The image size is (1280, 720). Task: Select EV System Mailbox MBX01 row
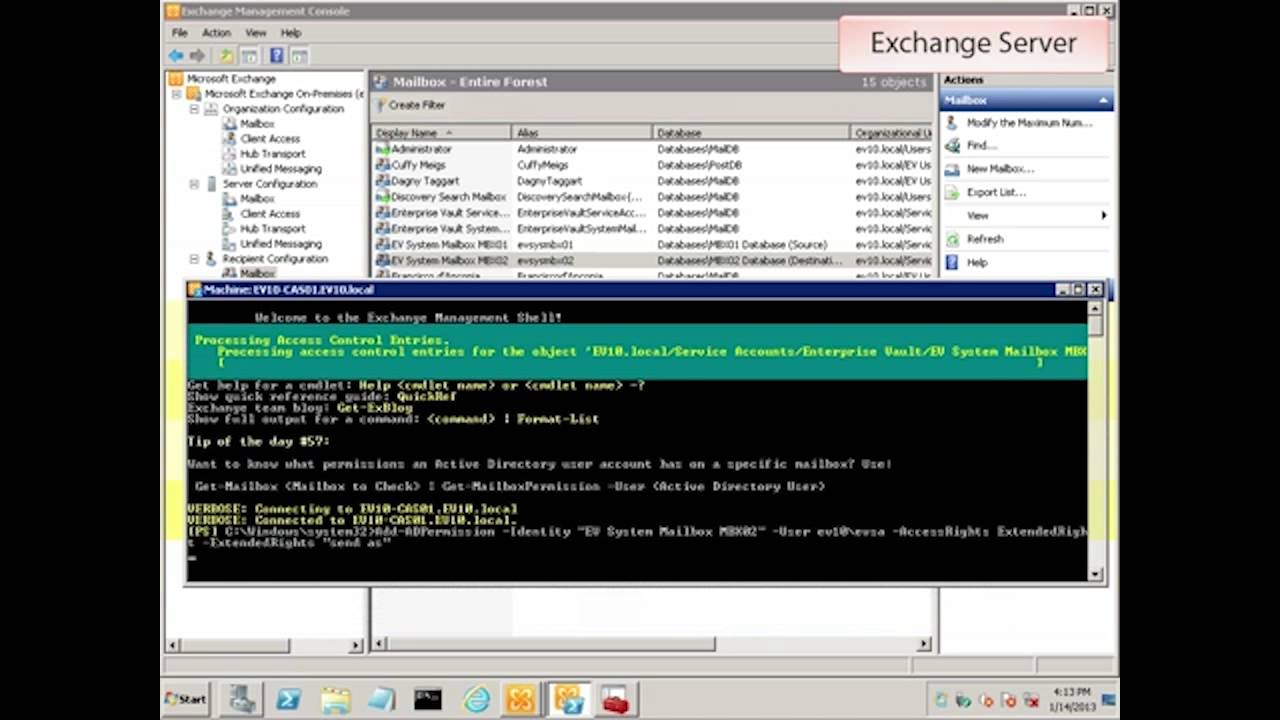652,245
